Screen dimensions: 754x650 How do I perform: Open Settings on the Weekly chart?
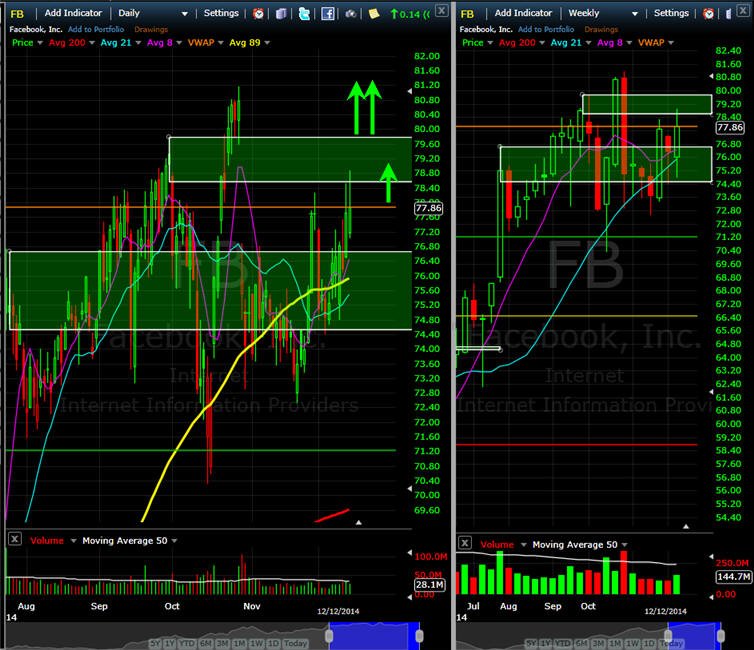click(x=671, y=13)
